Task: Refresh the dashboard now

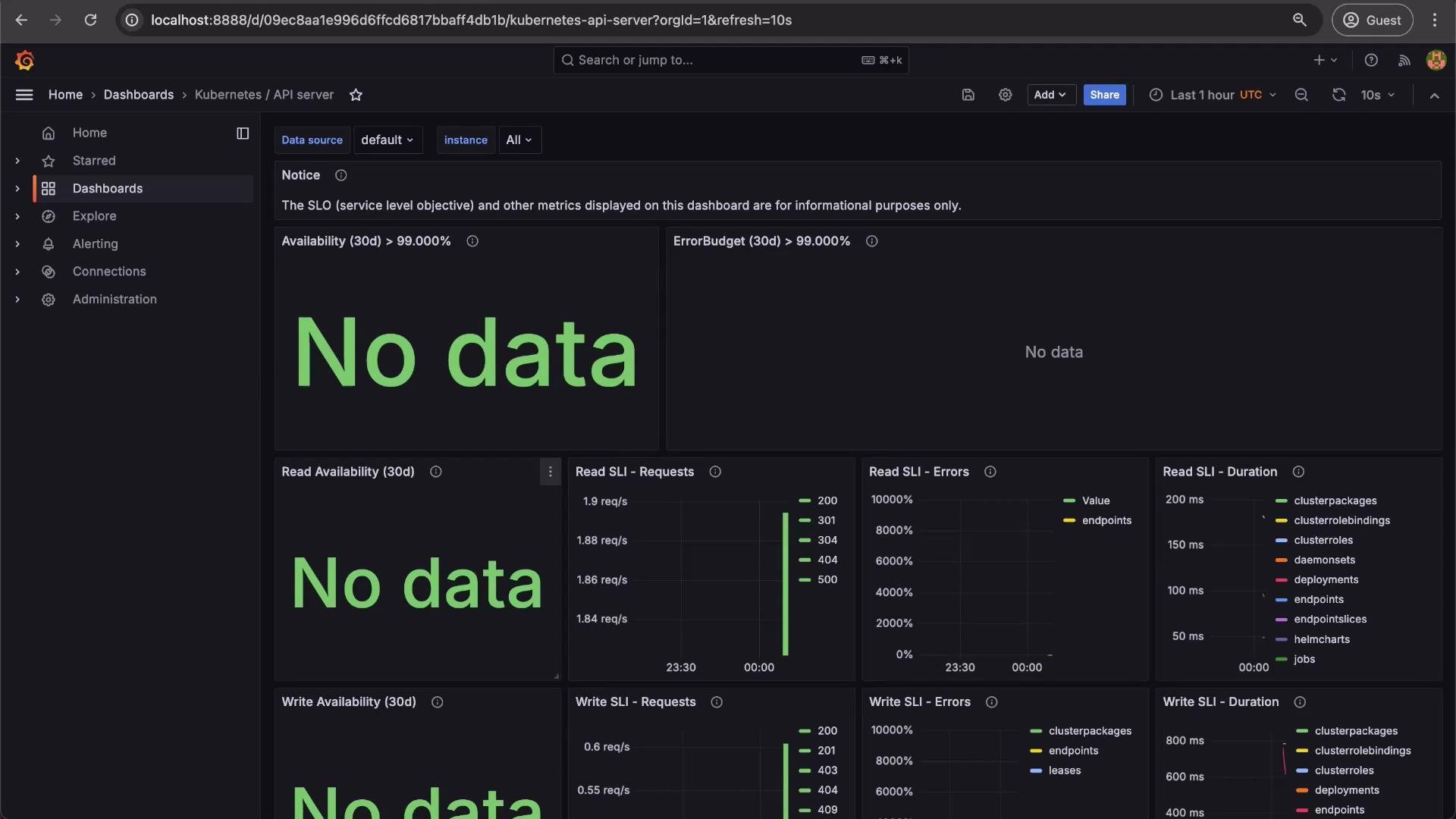Action: tap(1339, 95)
